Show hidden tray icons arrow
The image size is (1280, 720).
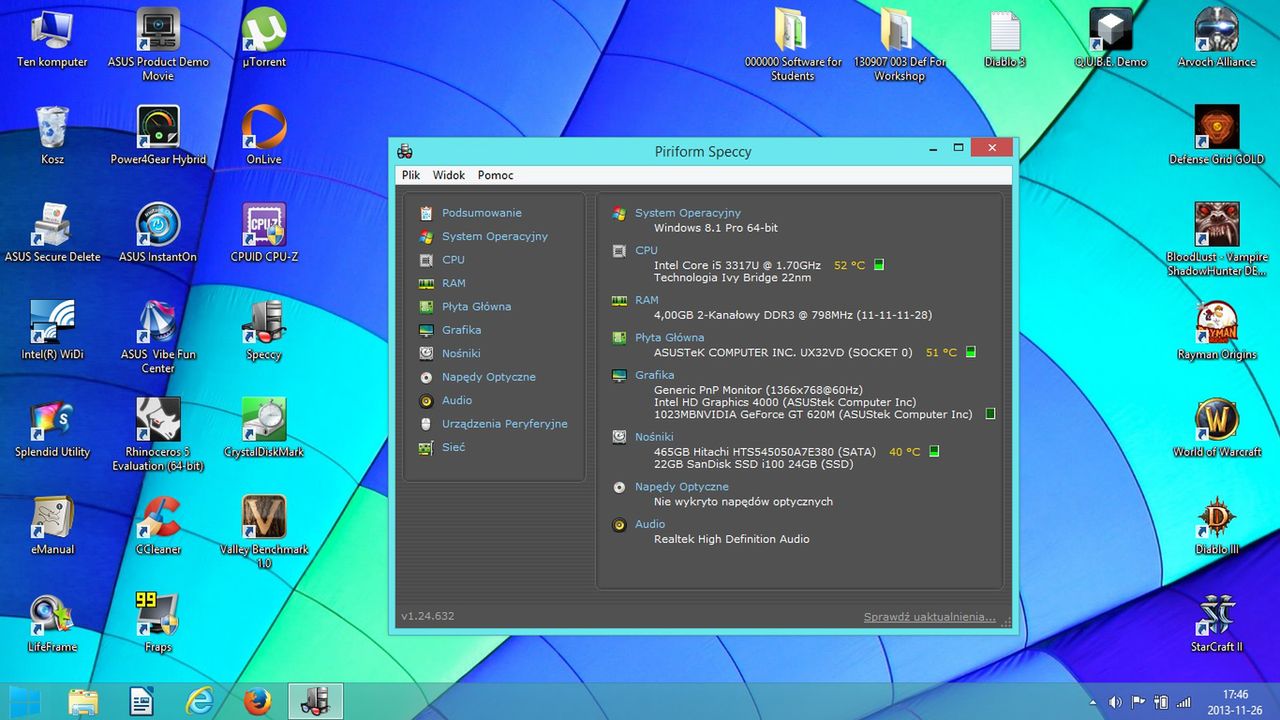click(x=1092, y=702)
